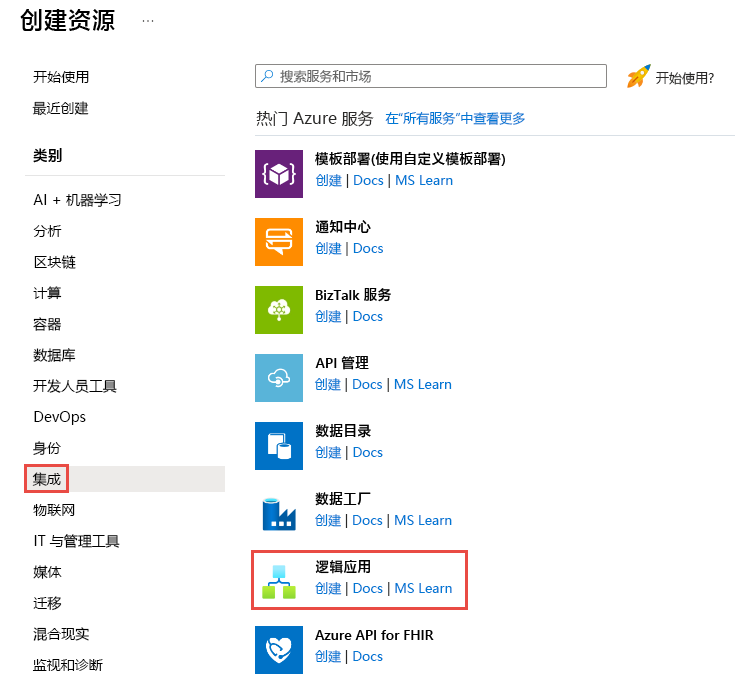Click the rocket icon beside 开始使用?
Screen dimensions: 751x681
pyautogui.click(x=638, y=77)
